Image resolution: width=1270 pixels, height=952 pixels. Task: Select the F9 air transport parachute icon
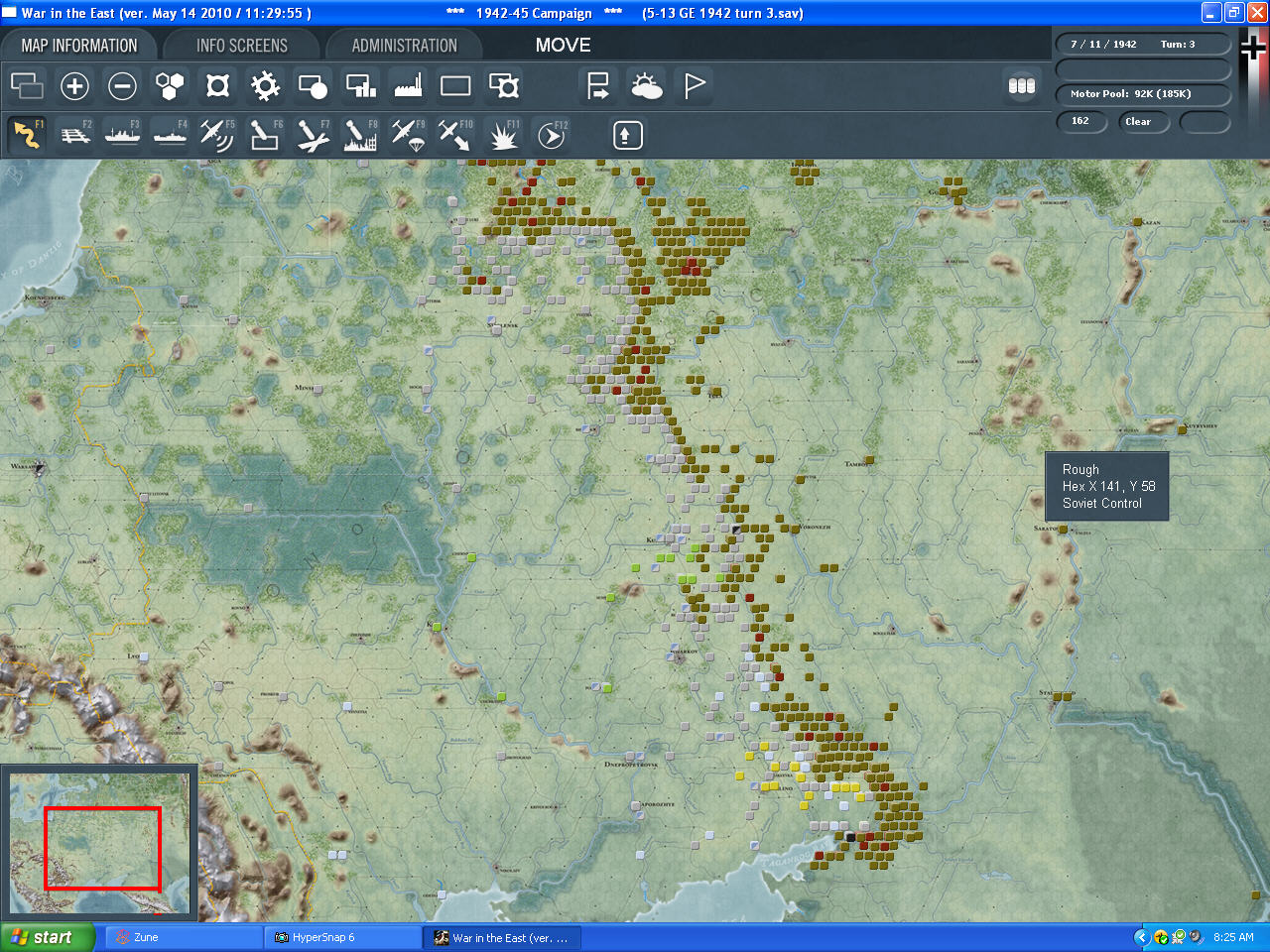click(408, 135)
